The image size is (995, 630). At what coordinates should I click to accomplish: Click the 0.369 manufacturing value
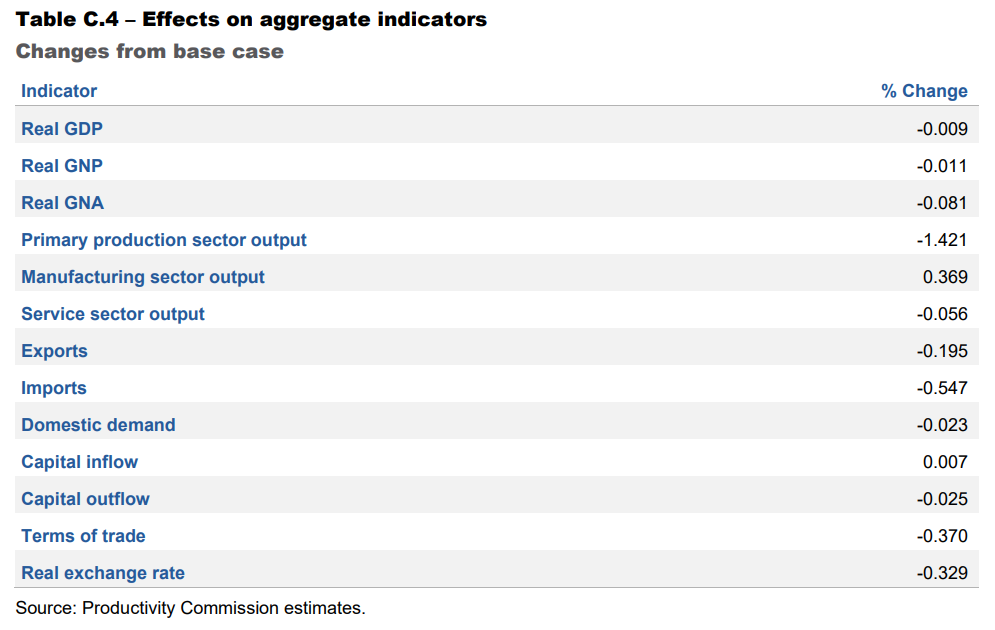[945, 277]
